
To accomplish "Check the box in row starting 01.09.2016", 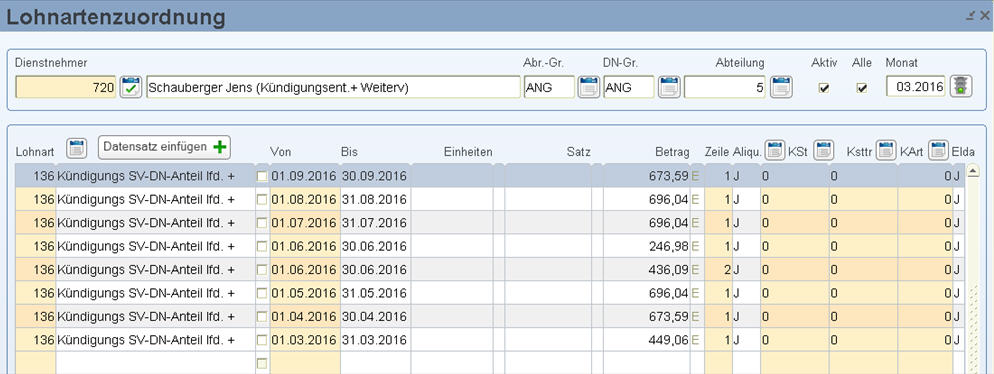I will click(262, 176).
